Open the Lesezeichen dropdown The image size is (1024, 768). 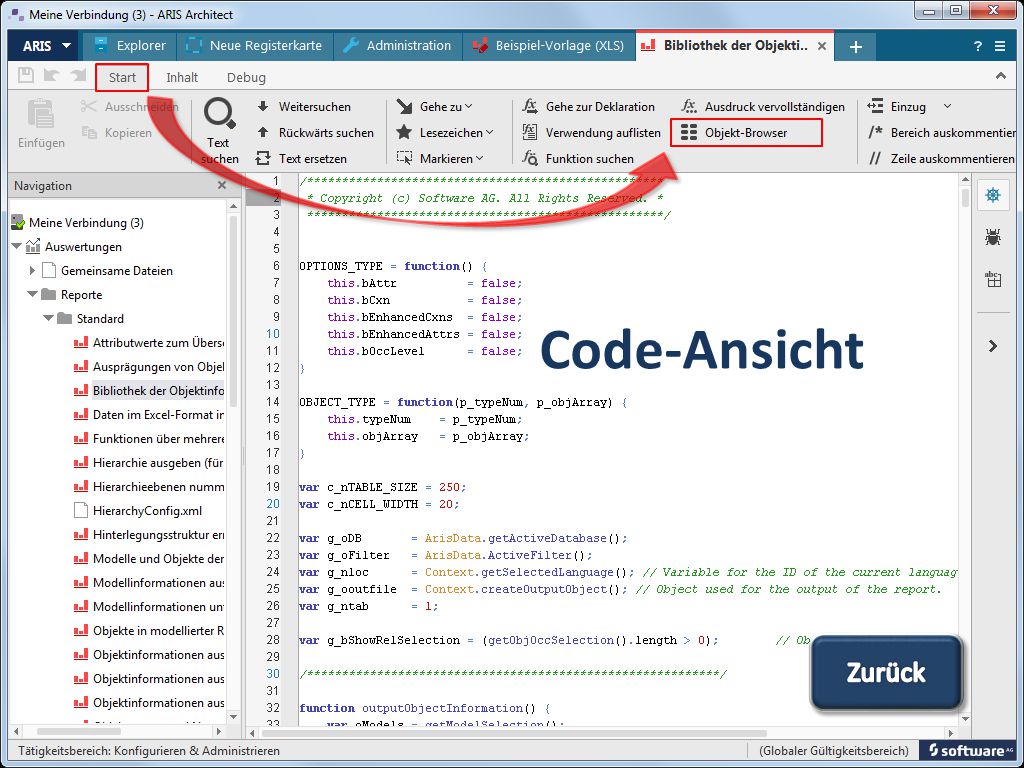[445, 133]
